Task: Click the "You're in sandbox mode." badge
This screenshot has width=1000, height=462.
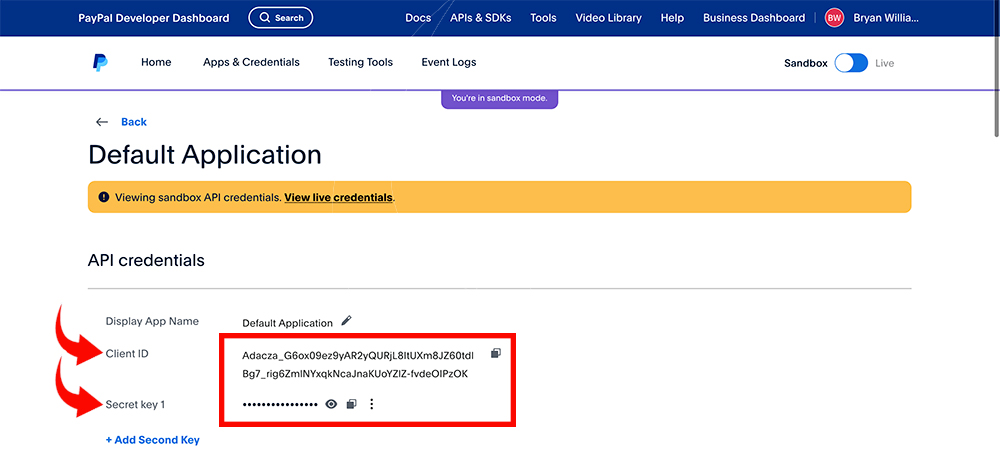Action: pos(499,99)
